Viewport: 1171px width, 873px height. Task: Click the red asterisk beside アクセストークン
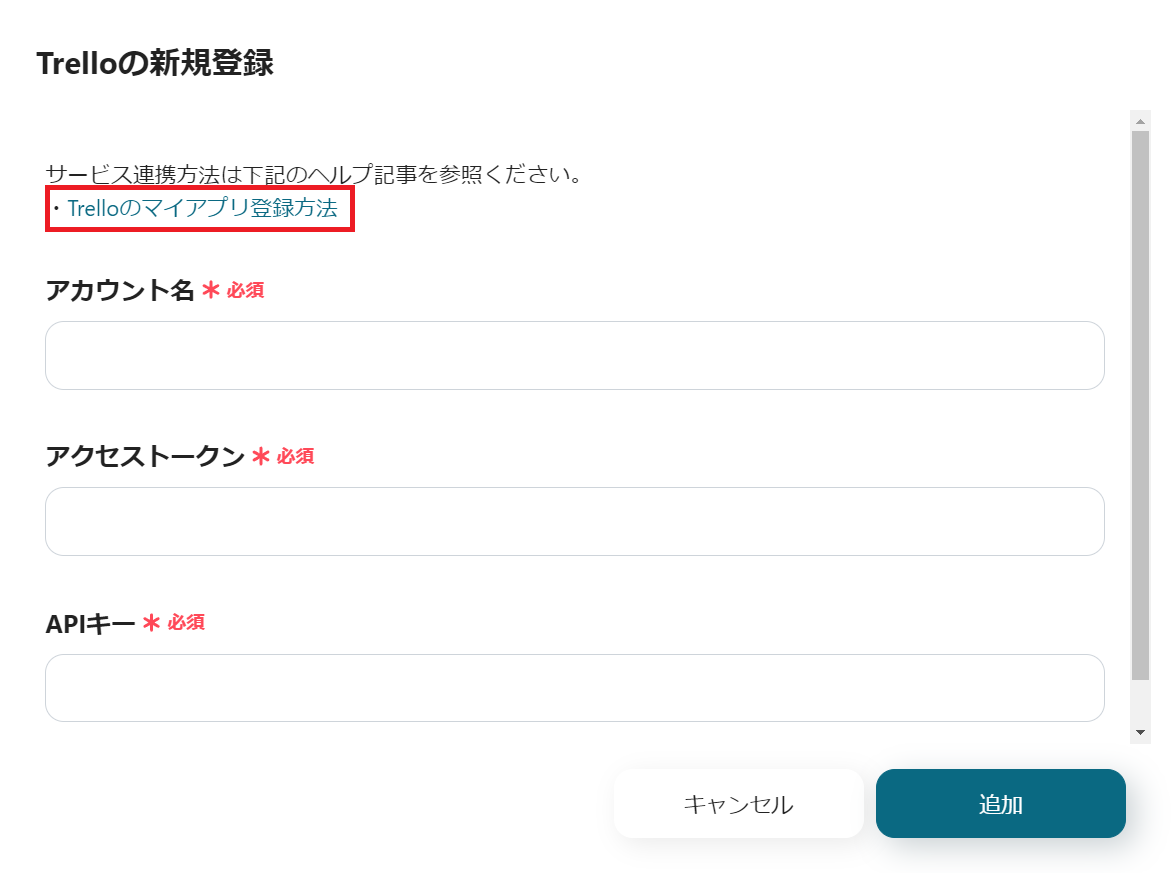(x=260, y=457)
